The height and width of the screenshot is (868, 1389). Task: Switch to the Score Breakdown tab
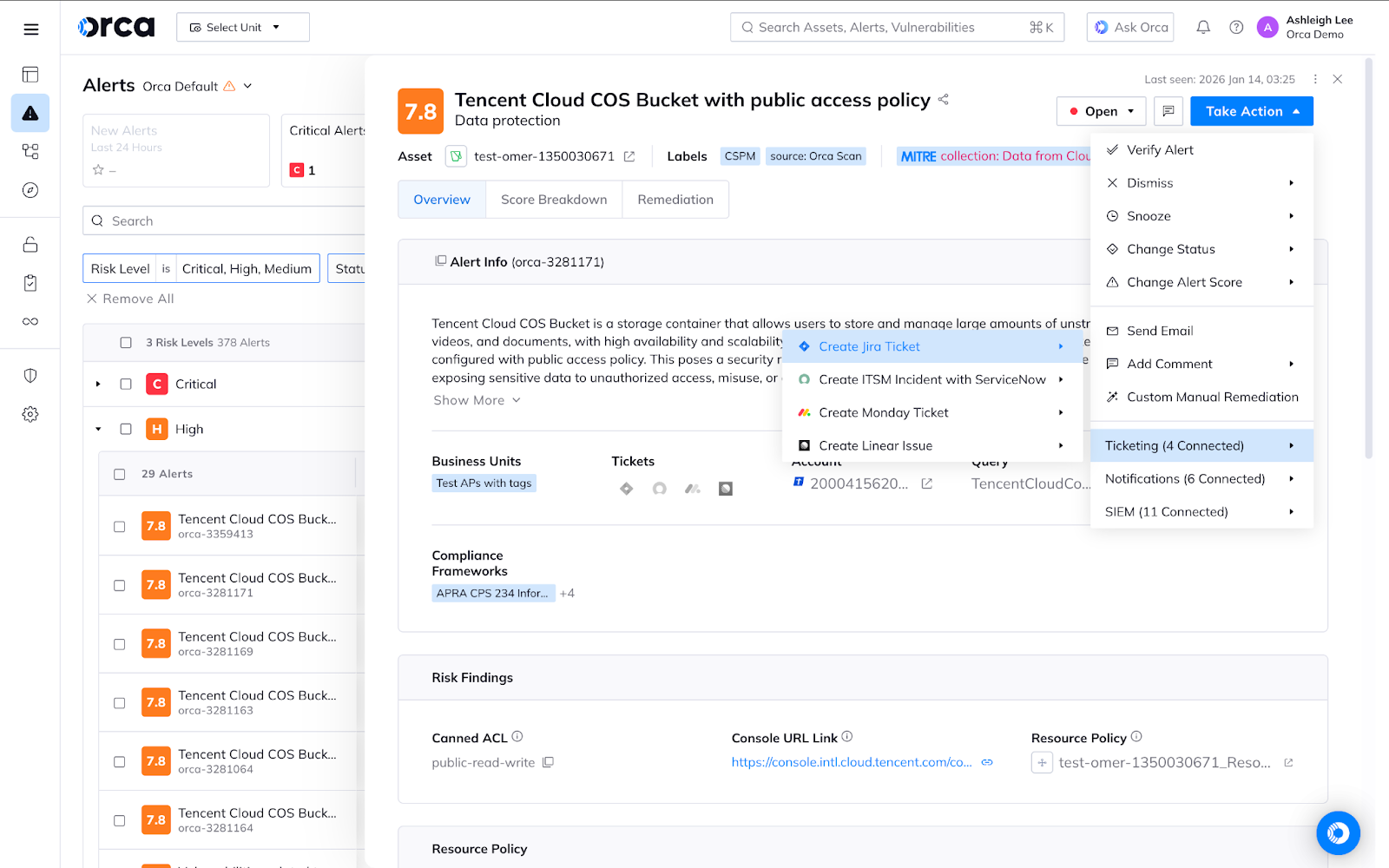pos(554,200)
